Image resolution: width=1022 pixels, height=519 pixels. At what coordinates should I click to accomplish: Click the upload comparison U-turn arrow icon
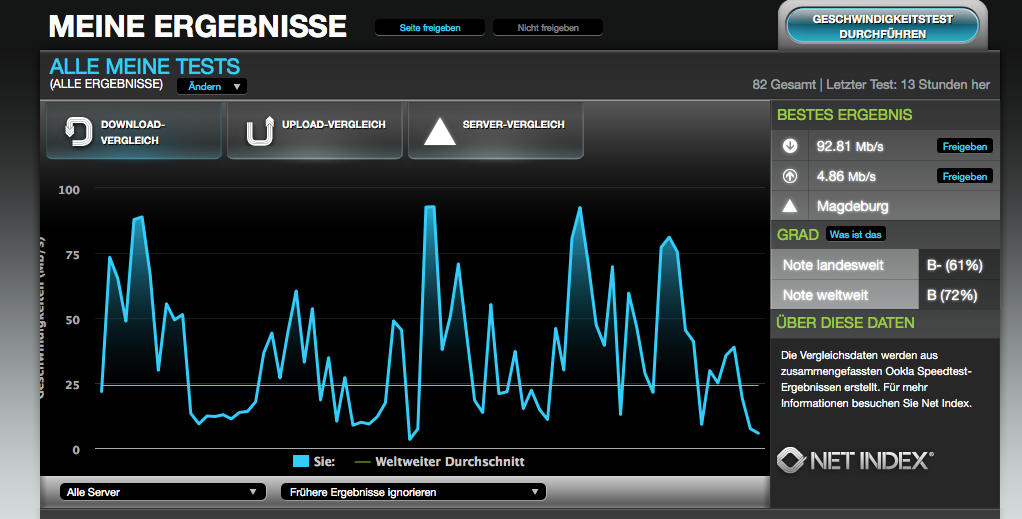pyautogui.click(x=259, y=132)
